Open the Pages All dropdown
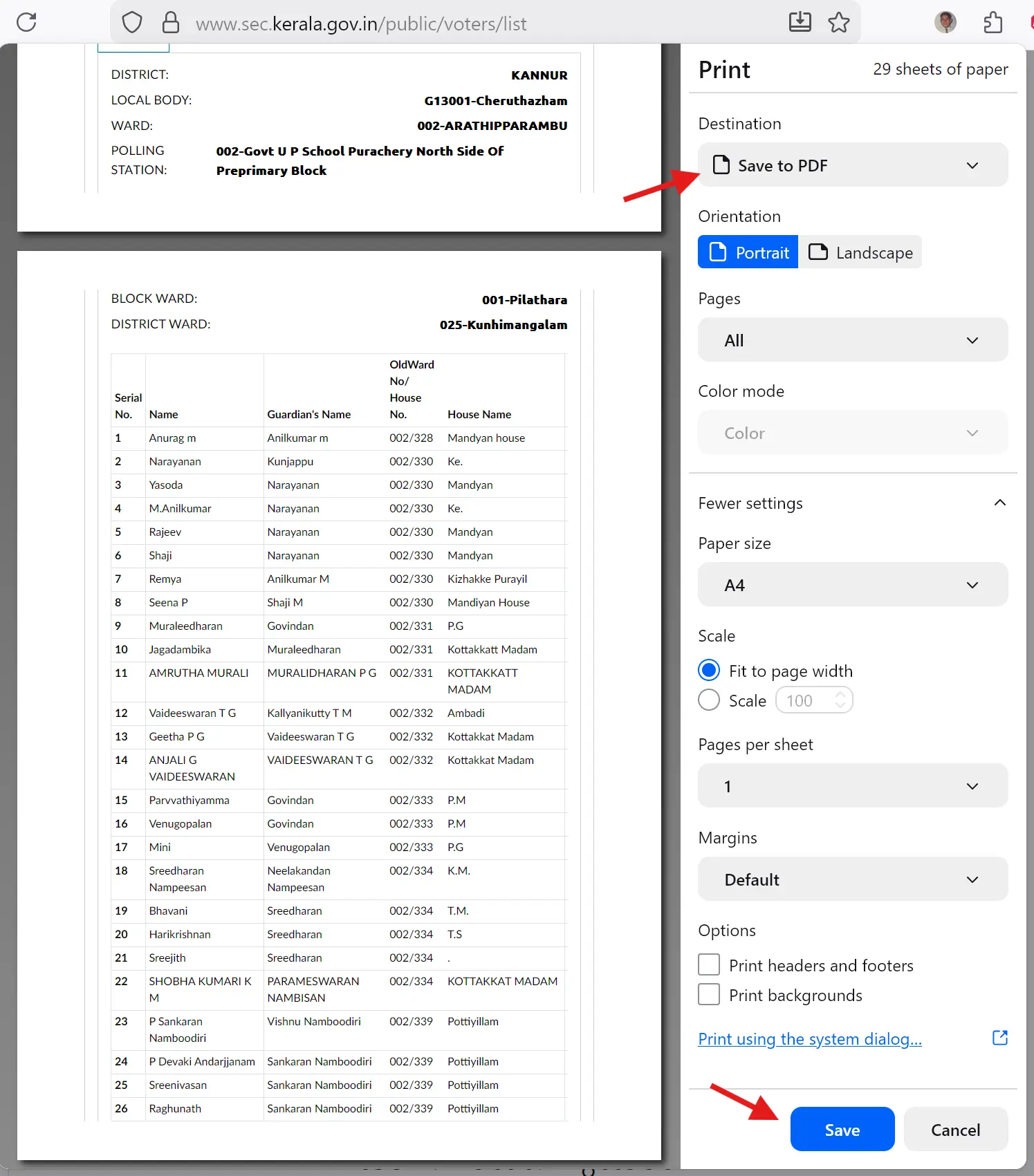 tap(853, 340)
